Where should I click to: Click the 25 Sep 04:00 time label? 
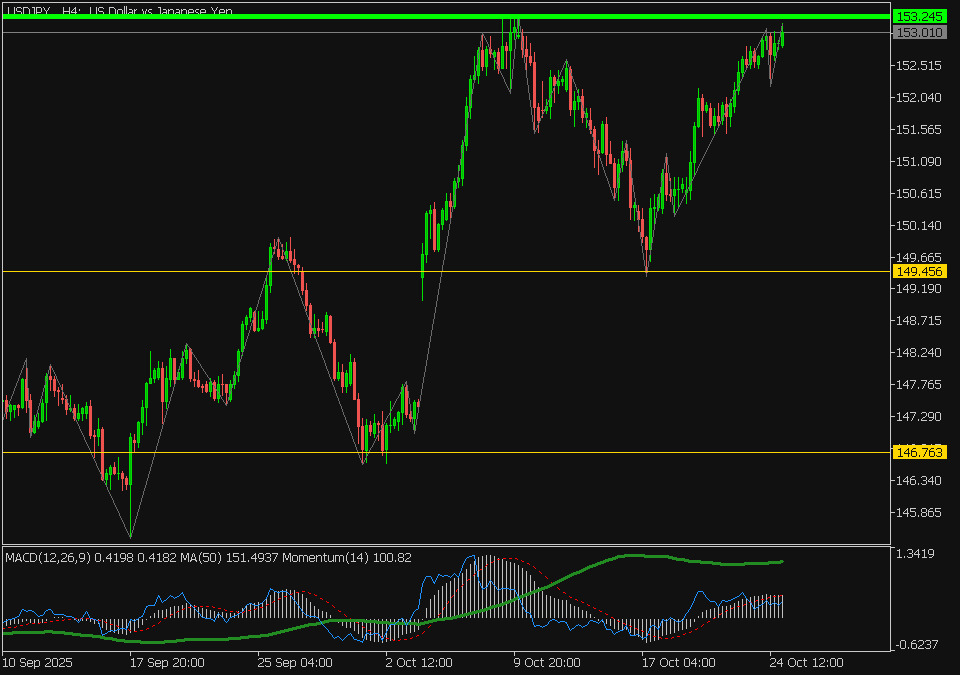click(295, 662)
